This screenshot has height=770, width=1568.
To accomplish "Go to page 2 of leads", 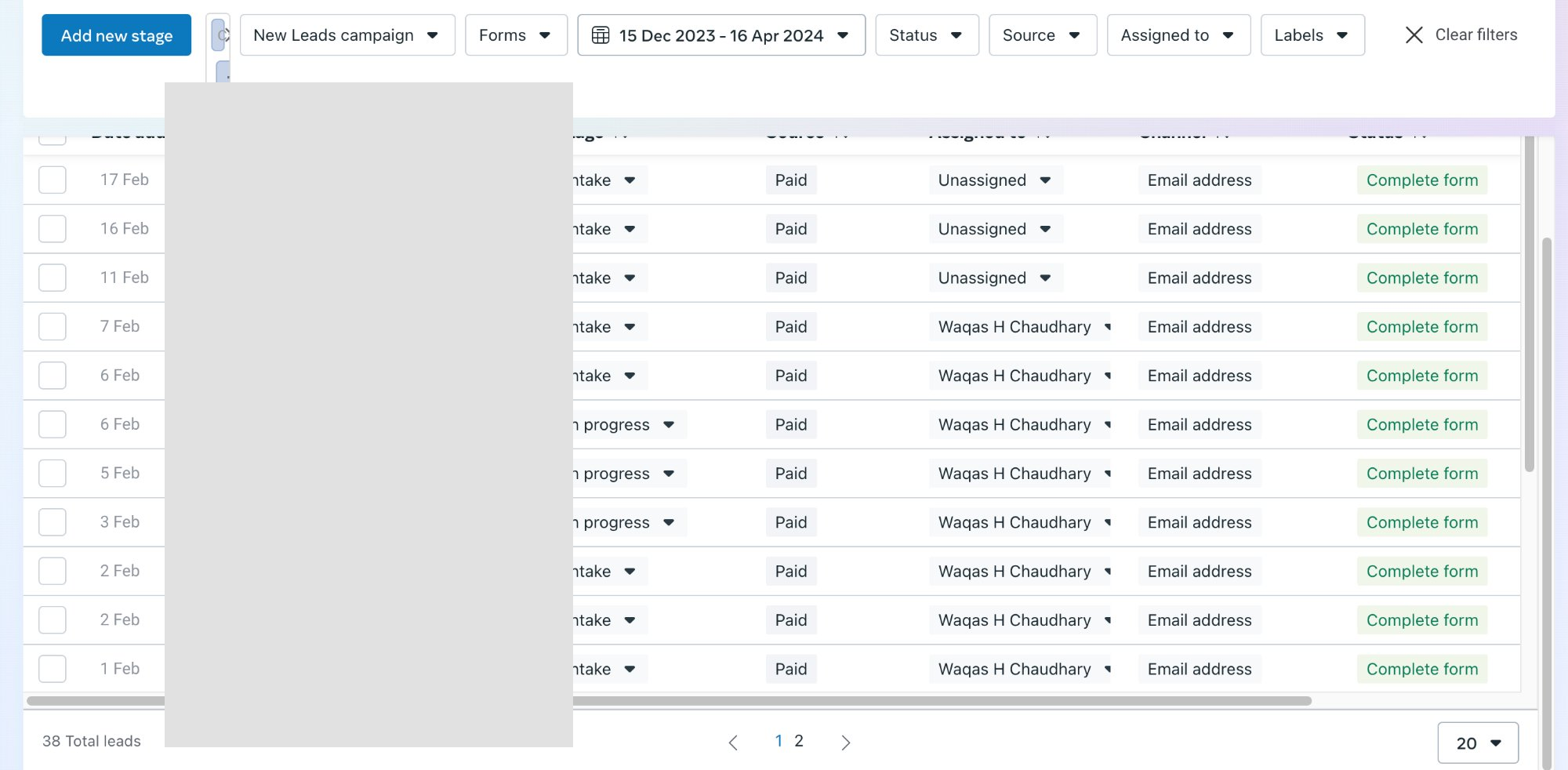I will pyautogui.click(x=799, y=740).
